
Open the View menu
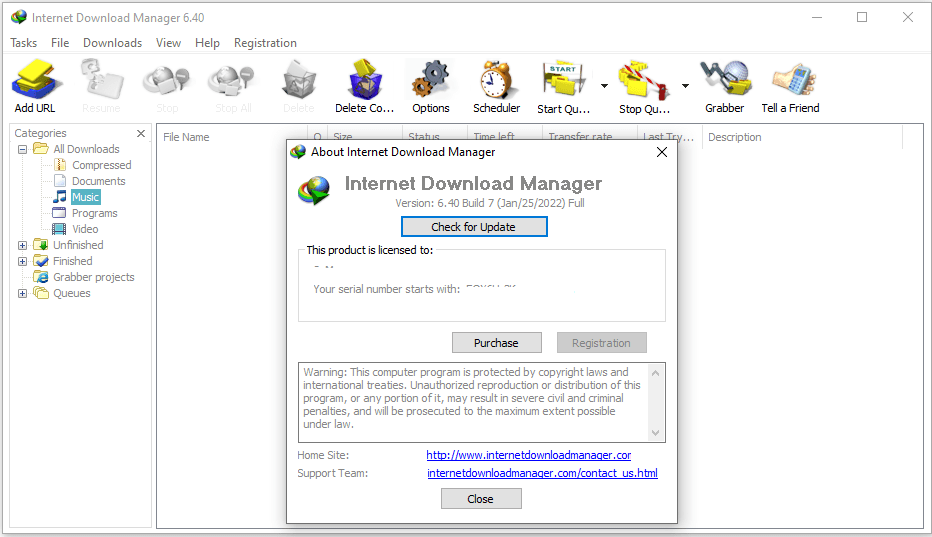[x=168, y=43]
